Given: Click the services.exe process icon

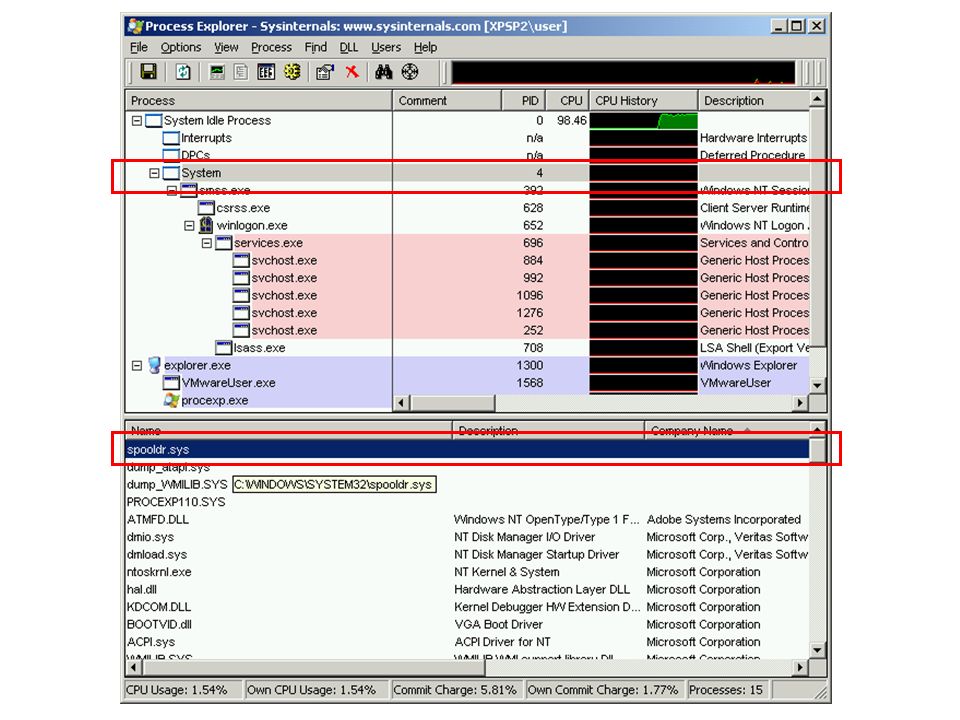Looking at the screenshot, I should (x=223, y=242).
